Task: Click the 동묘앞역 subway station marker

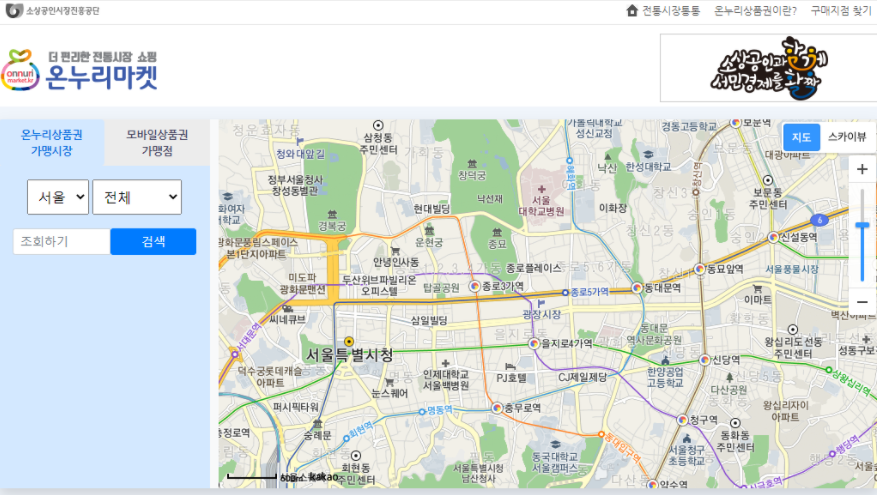Action: click(699, 269)
